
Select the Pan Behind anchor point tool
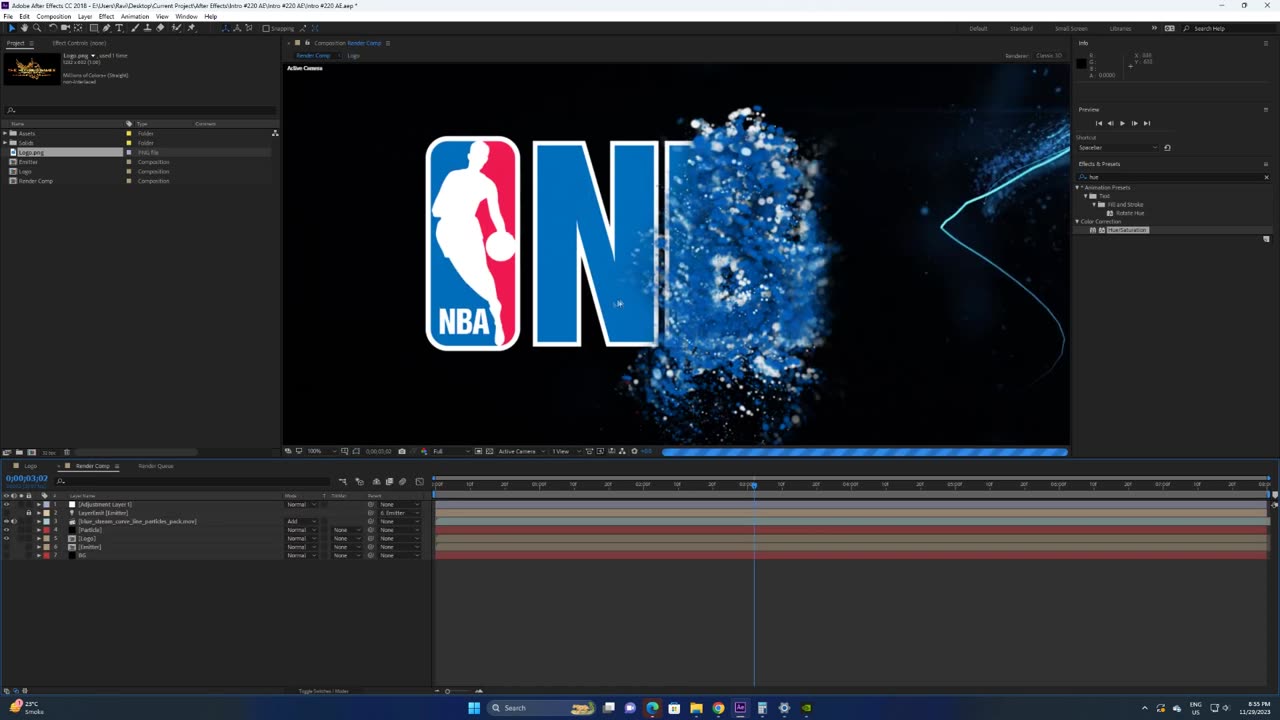(78, 28)
